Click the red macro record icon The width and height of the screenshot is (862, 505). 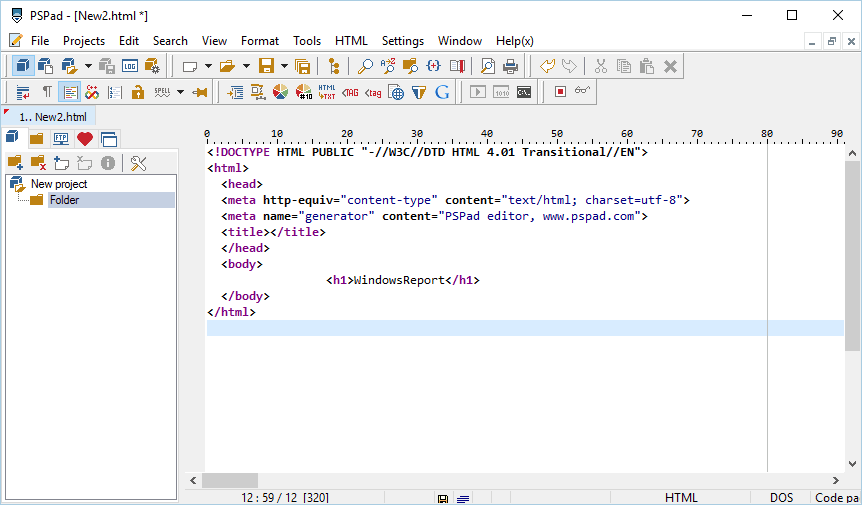560,92
